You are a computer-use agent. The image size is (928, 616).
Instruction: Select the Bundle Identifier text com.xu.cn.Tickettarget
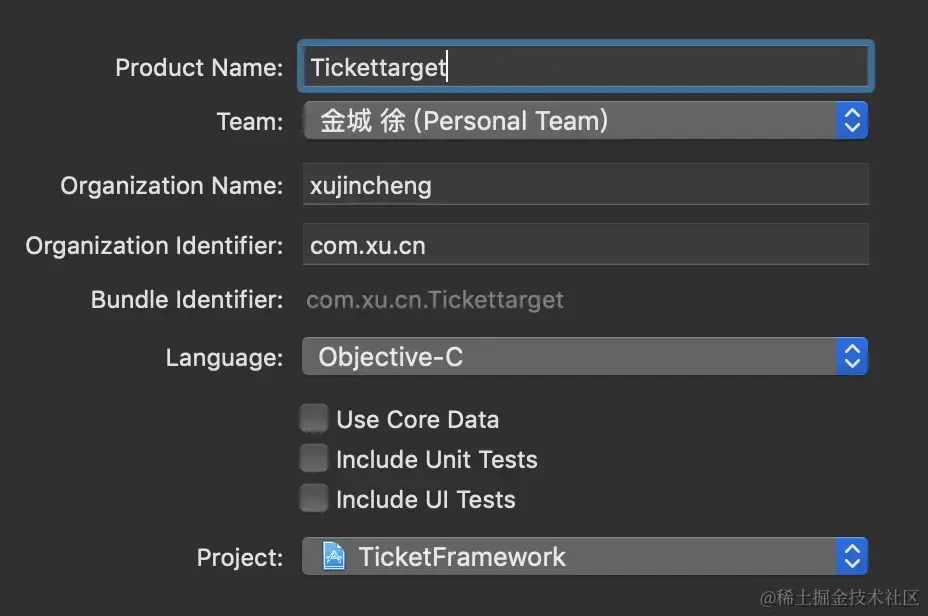click(435, 300)
